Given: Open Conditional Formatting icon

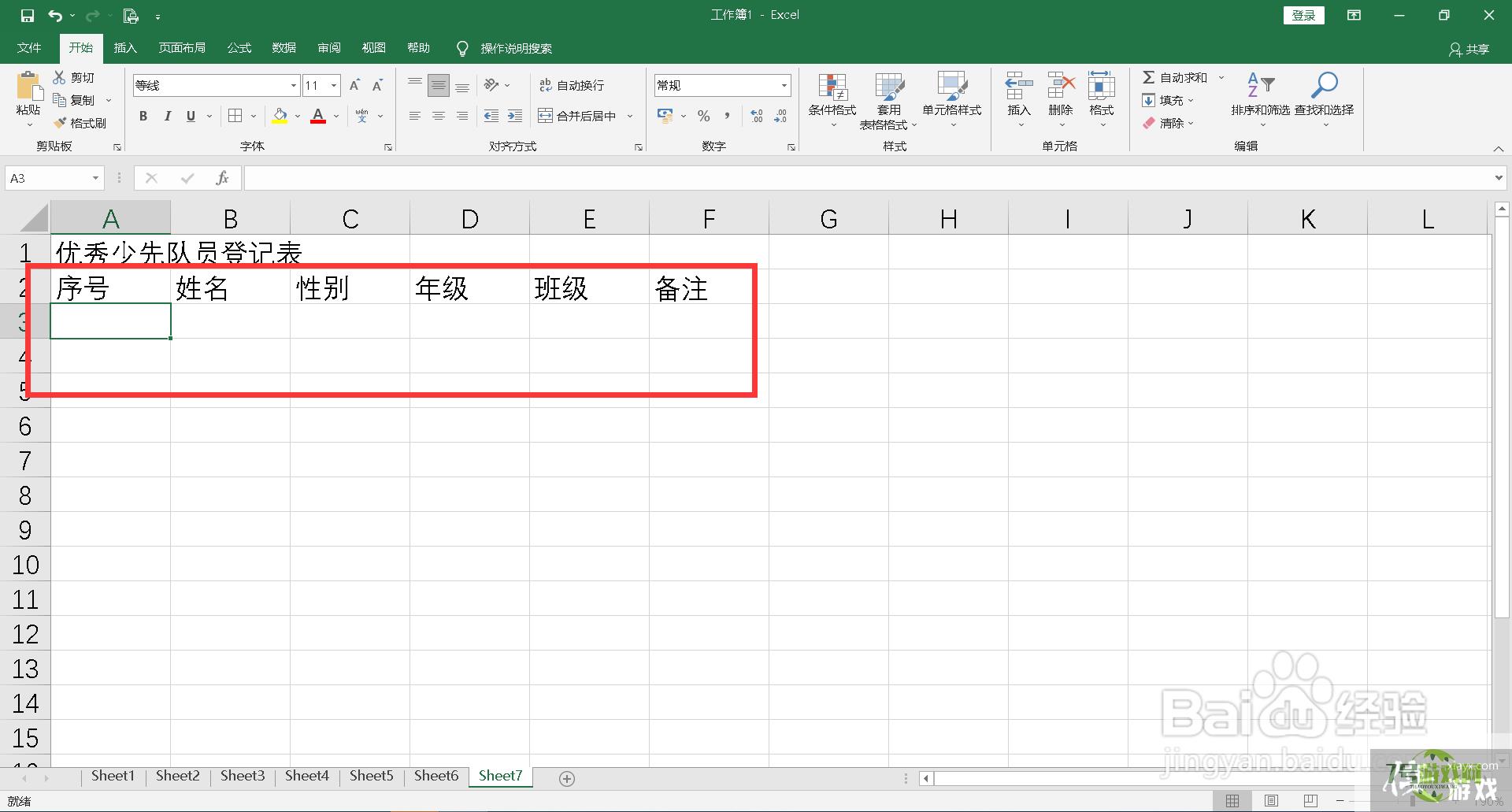Looking at the screenshot, I should click(x=832, y=87).
